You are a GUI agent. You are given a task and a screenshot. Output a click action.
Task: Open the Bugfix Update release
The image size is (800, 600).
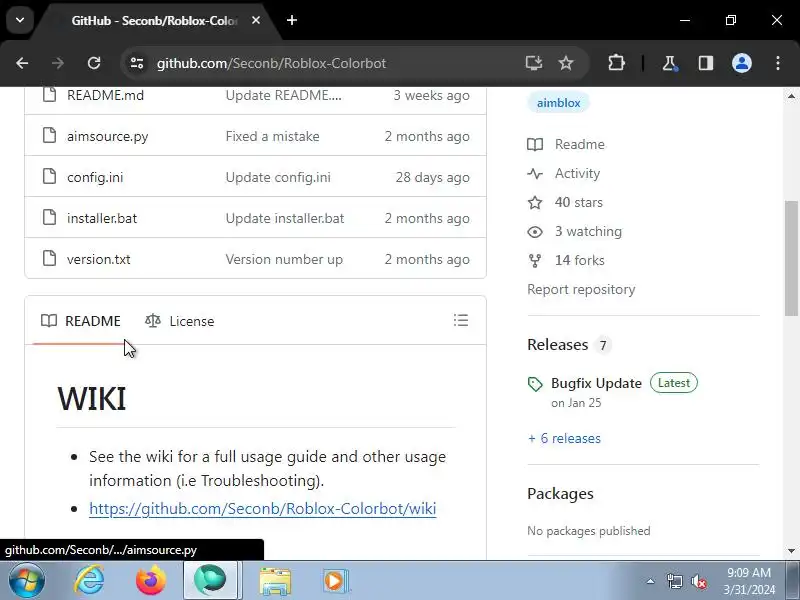pos(596,383)
